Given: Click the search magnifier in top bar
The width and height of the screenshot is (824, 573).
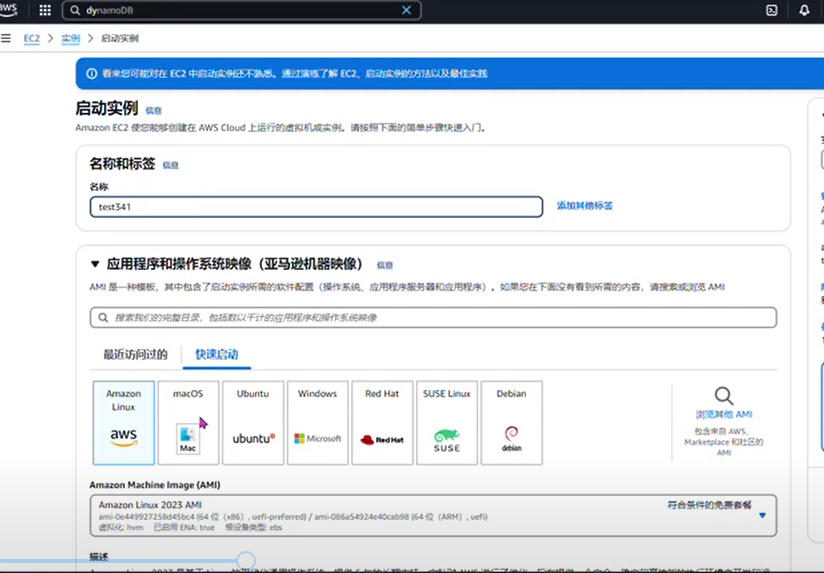Looking at the screenshot, I should tap(75, 10).
